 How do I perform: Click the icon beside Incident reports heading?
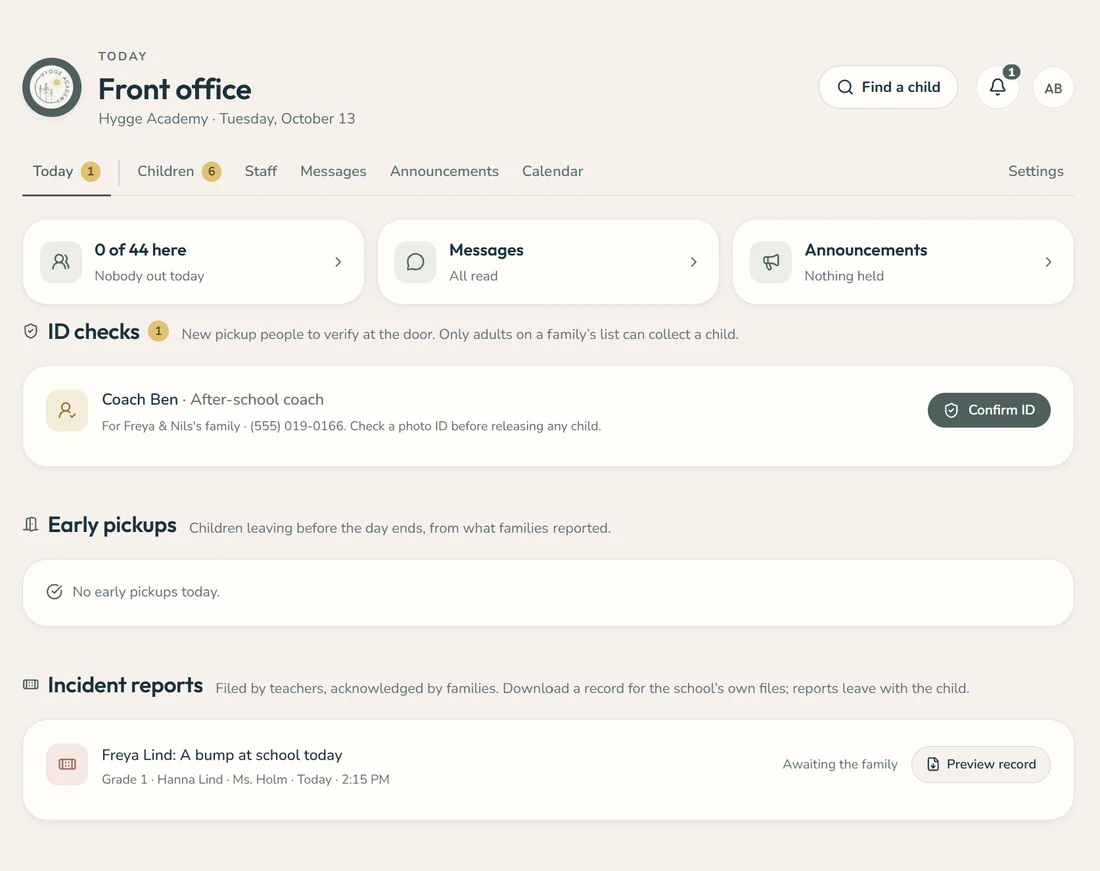[x=31, y=684]
